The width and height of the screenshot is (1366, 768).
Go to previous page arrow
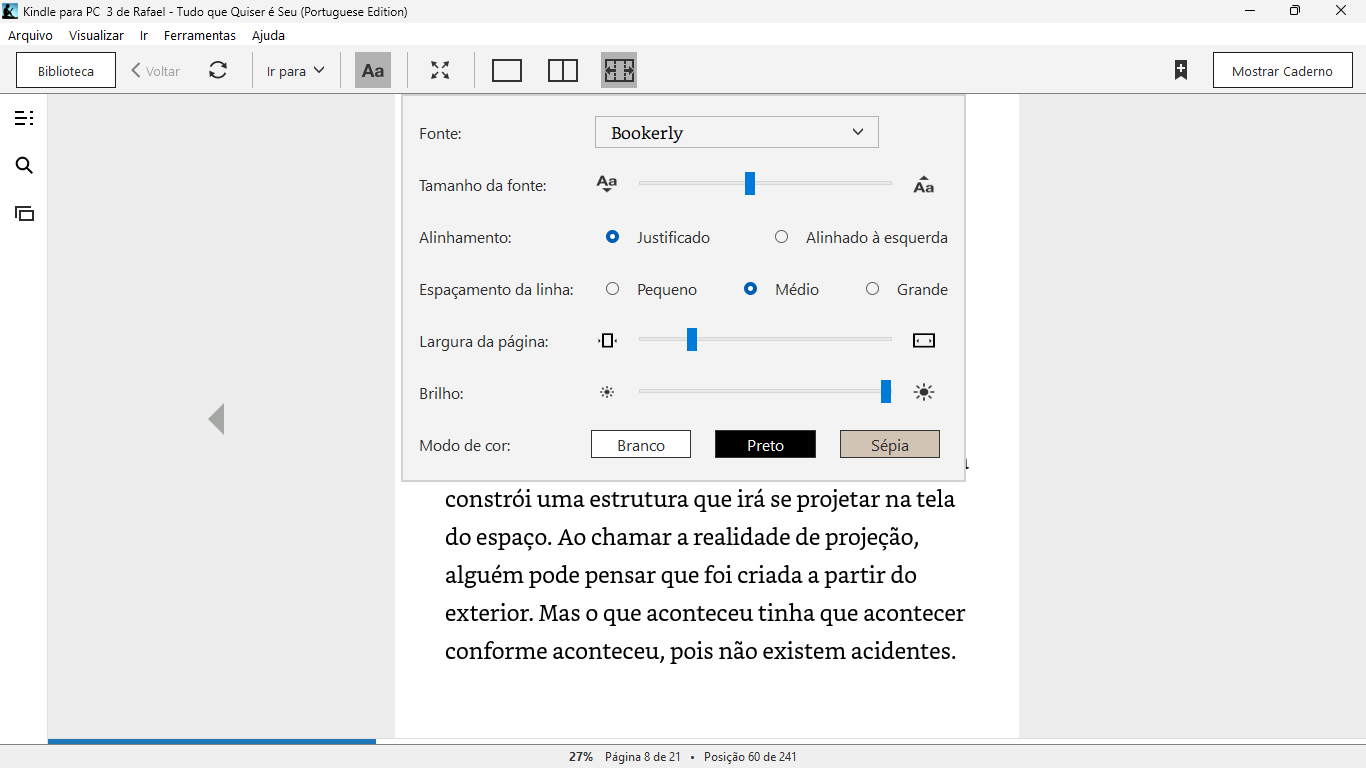point(216,419)
